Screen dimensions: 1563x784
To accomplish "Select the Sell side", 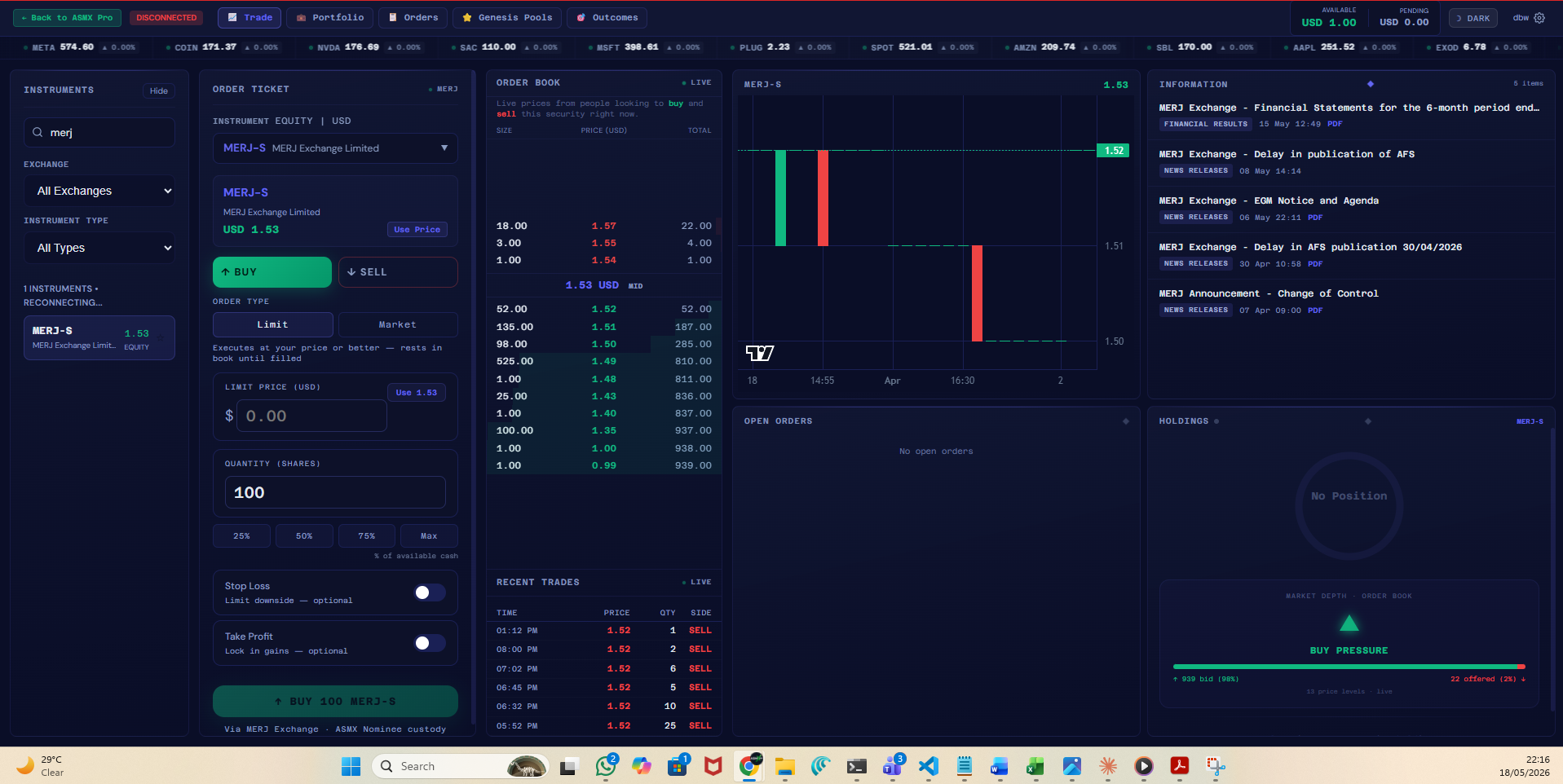I will click(x=398, y=272).
